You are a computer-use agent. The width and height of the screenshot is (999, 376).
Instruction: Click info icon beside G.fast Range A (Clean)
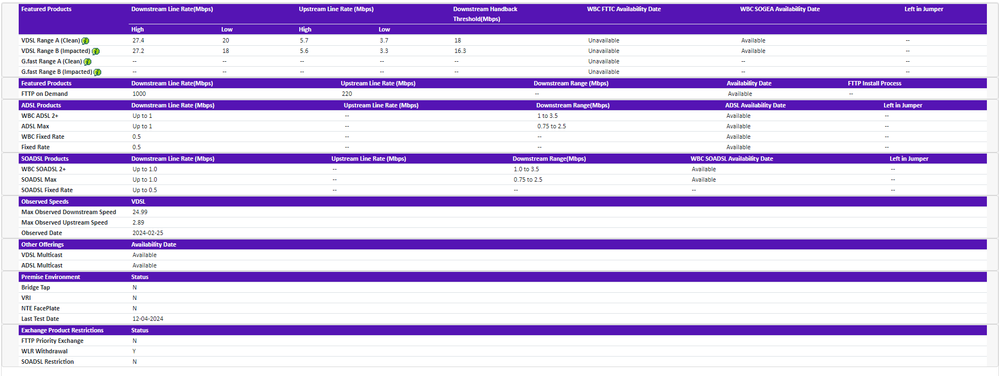point(87,62)
